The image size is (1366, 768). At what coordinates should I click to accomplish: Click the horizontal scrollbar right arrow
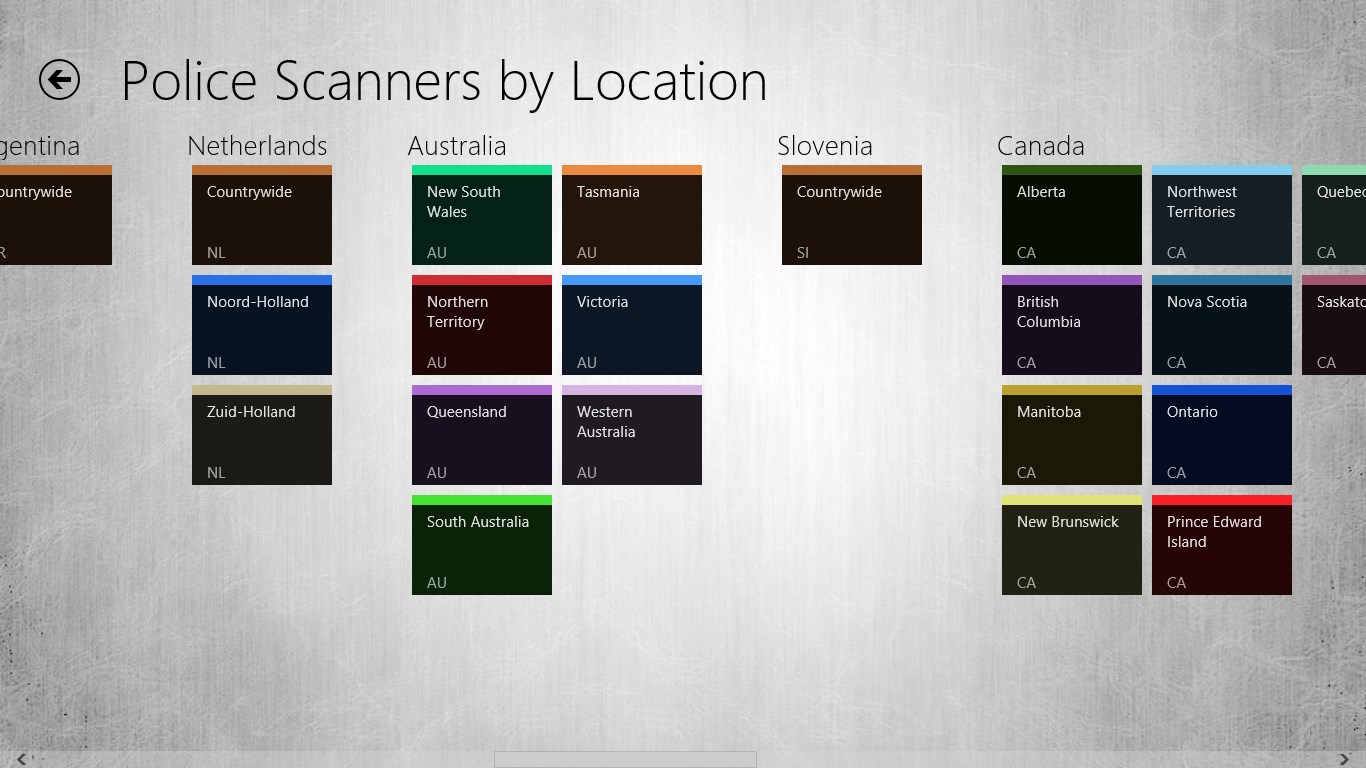(1345, 760)
